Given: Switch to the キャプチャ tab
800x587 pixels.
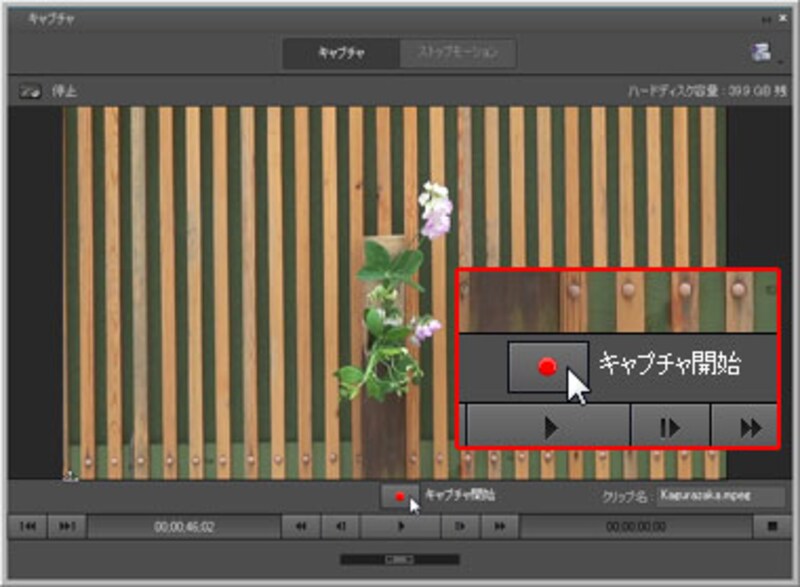Looking at the screenshot, I should [341, 53].
